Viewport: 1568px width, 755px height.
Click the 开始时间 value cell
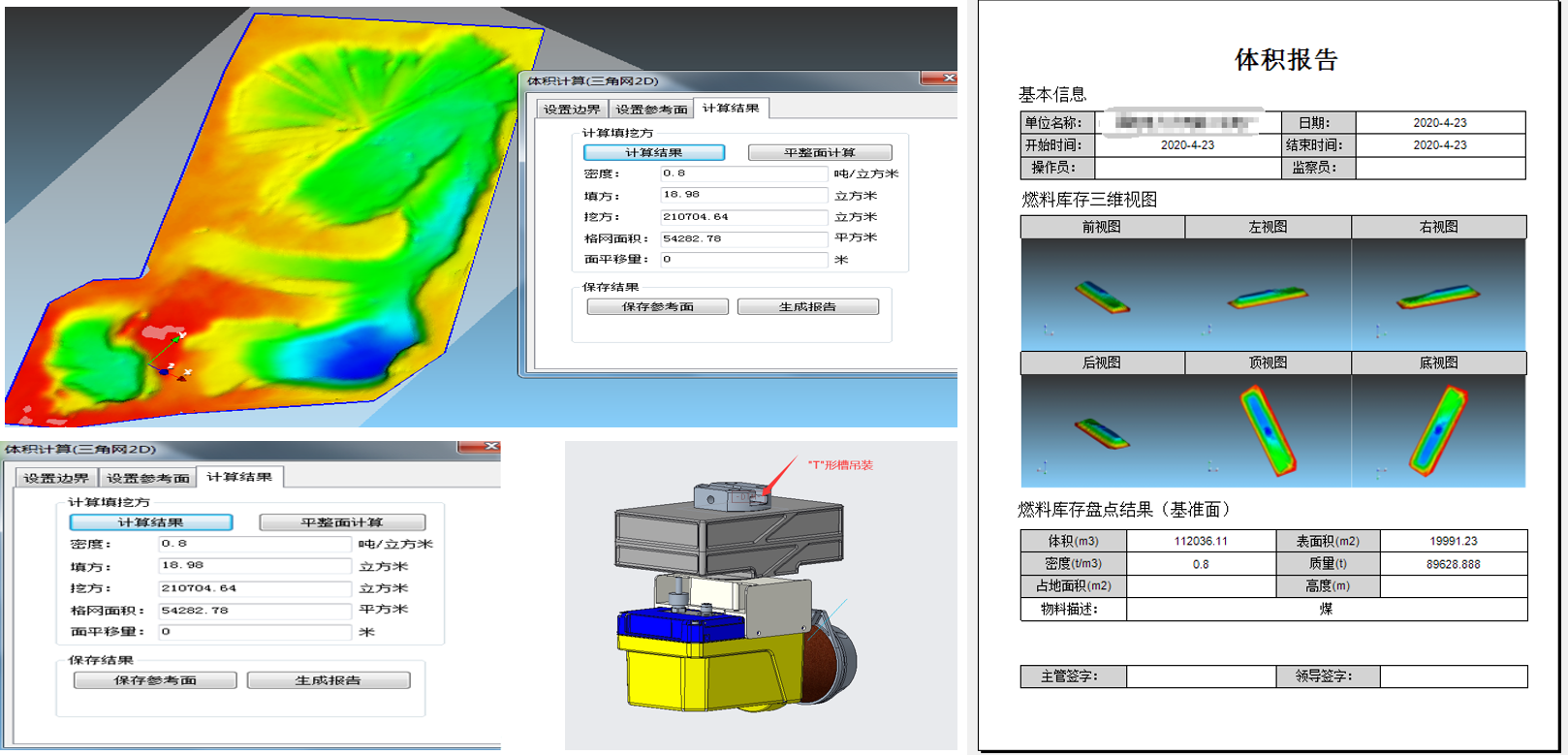pyautogui.click(x=1187, y=145)
